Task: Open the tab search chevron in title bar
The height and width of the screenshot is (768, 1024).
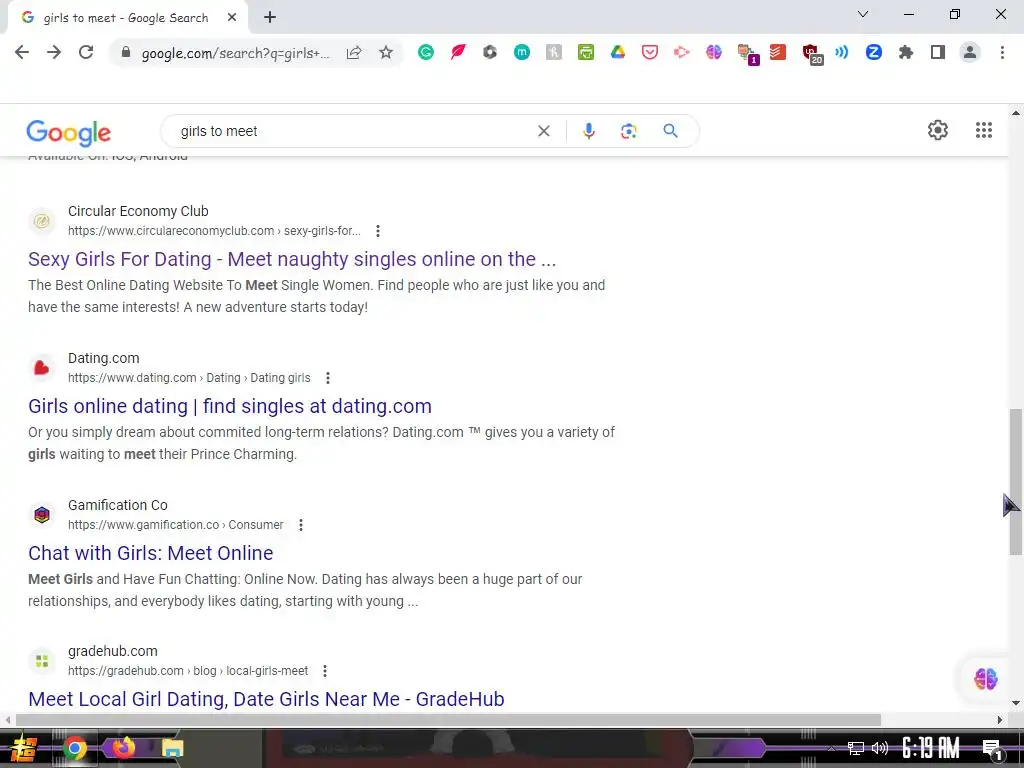Action: click(x=863, y=14)
